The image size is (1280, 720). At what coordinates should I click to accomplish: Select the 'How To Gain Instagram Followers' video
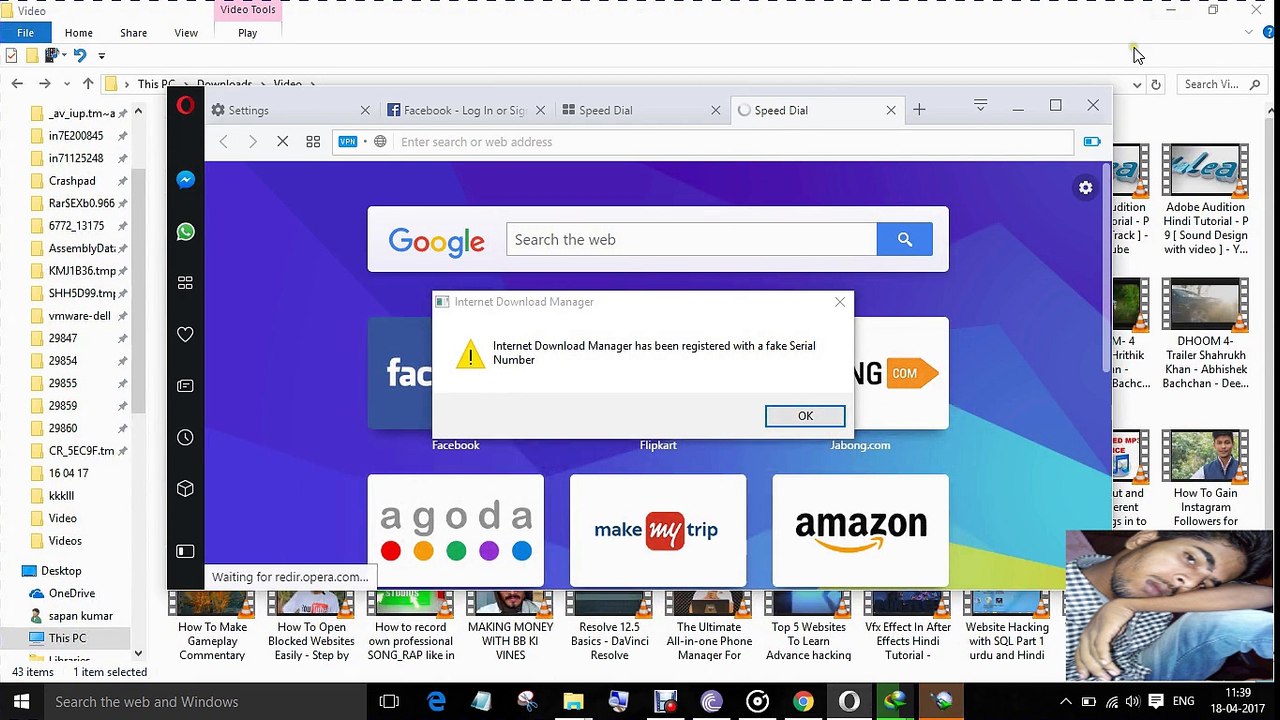pos(1205,478)
